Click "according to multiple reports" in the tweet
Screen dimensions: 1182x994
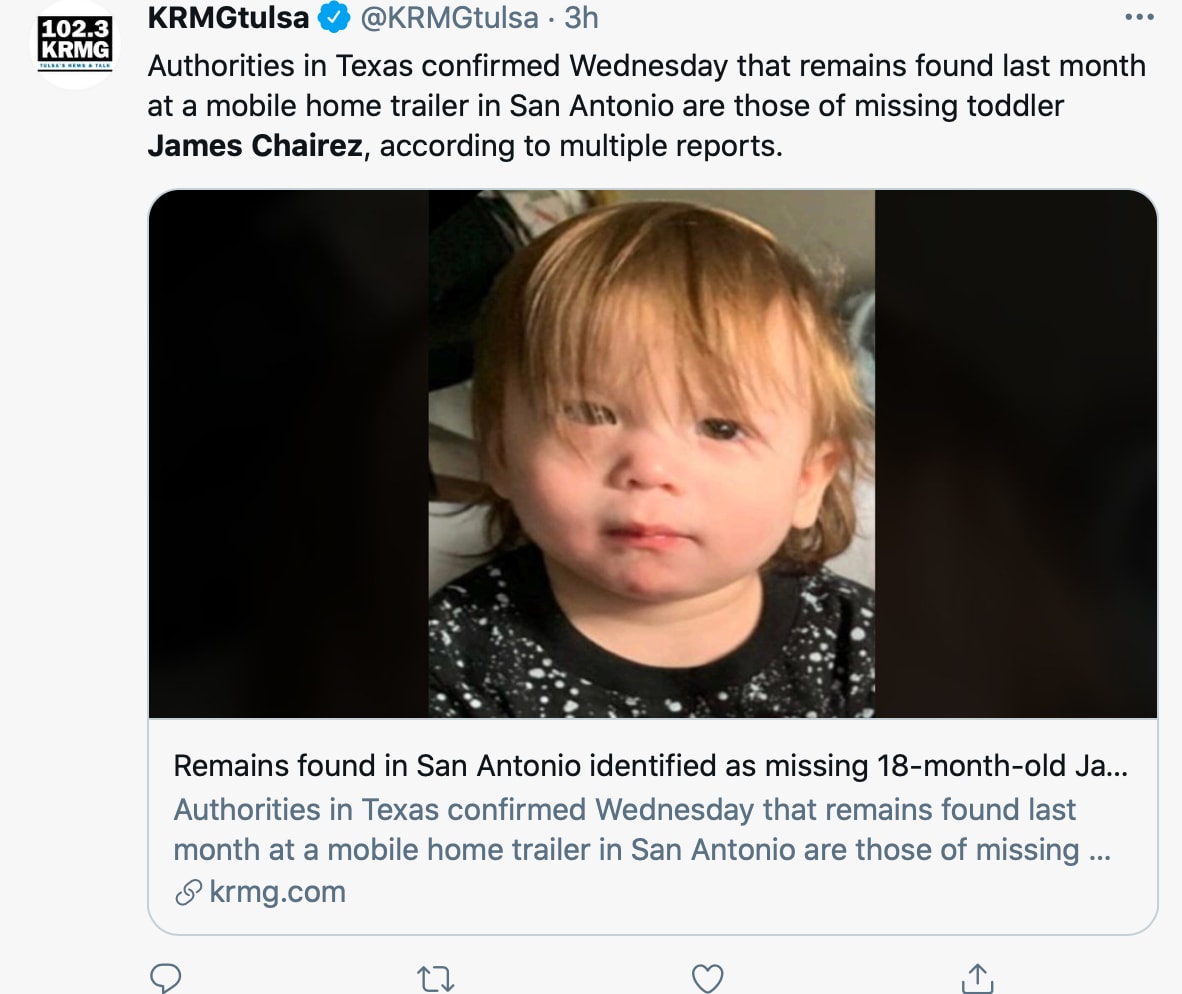point(580,146)
